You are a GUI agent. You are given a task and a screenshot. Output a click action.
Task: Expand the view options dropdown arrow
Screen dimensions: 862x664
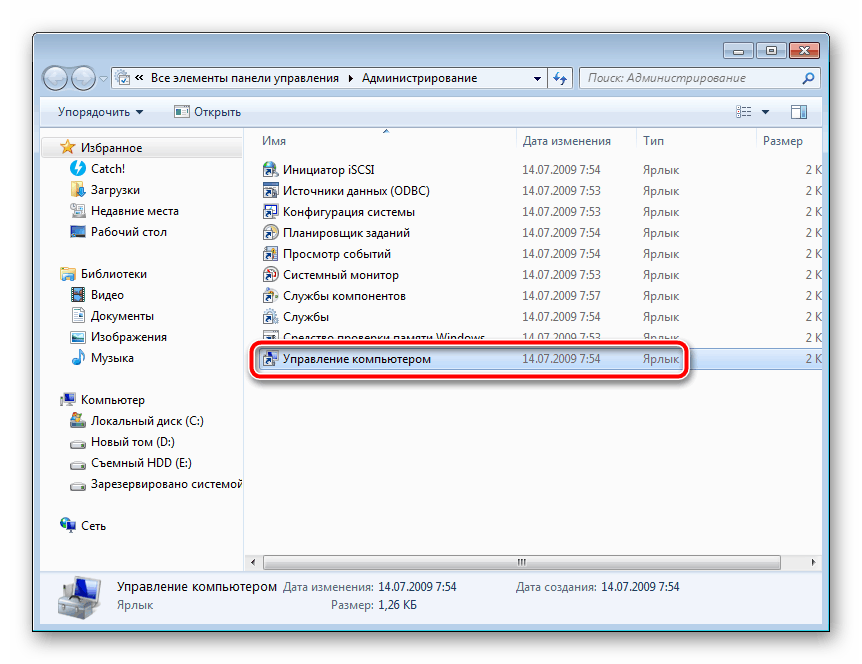[766, 112]
